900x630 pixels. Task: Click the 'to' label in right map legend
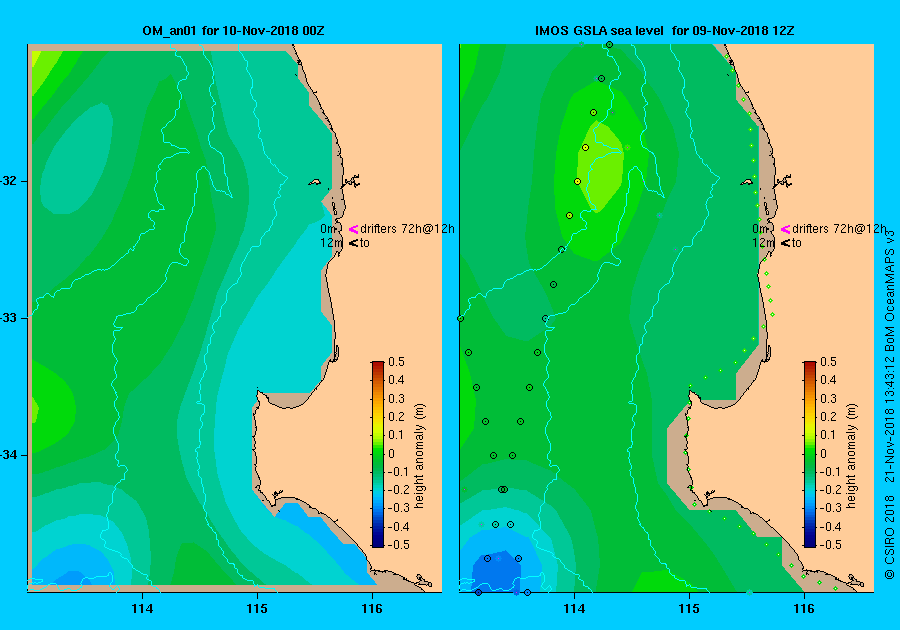click(797, 243)
